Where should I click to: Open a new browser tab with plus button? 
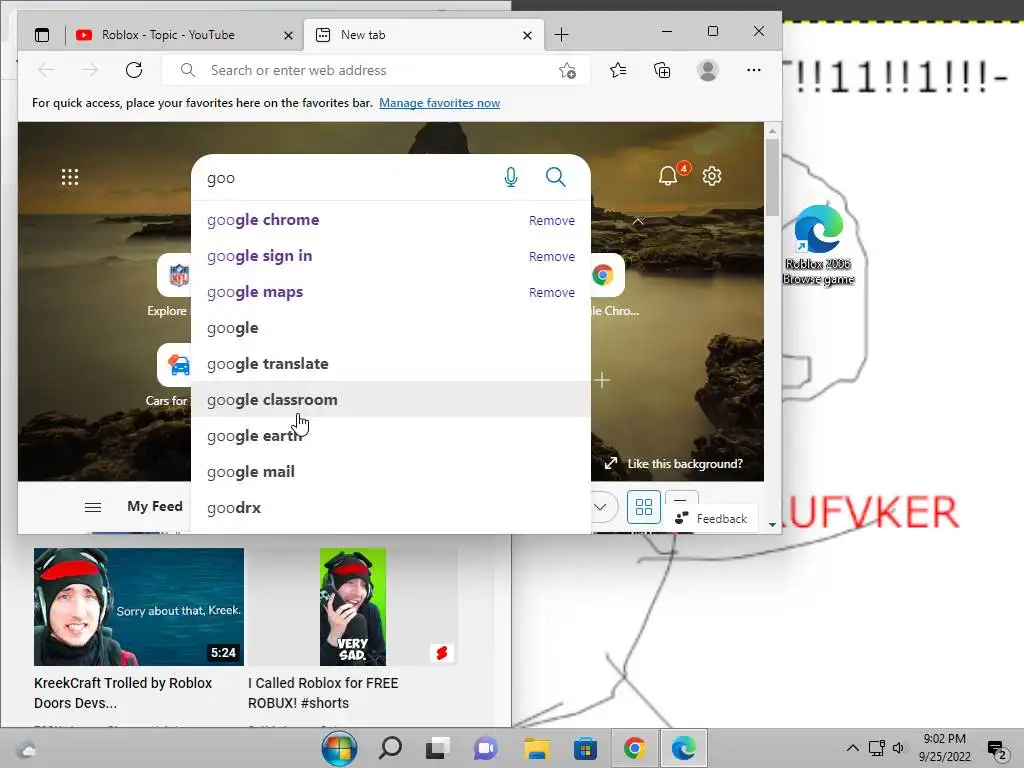561,35
